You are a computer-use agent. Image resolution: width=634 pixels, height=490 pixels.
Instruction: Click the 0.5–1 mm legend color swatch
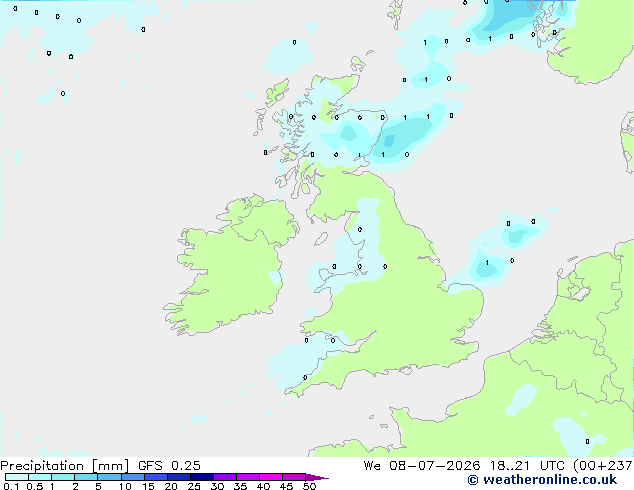[40, 477]
